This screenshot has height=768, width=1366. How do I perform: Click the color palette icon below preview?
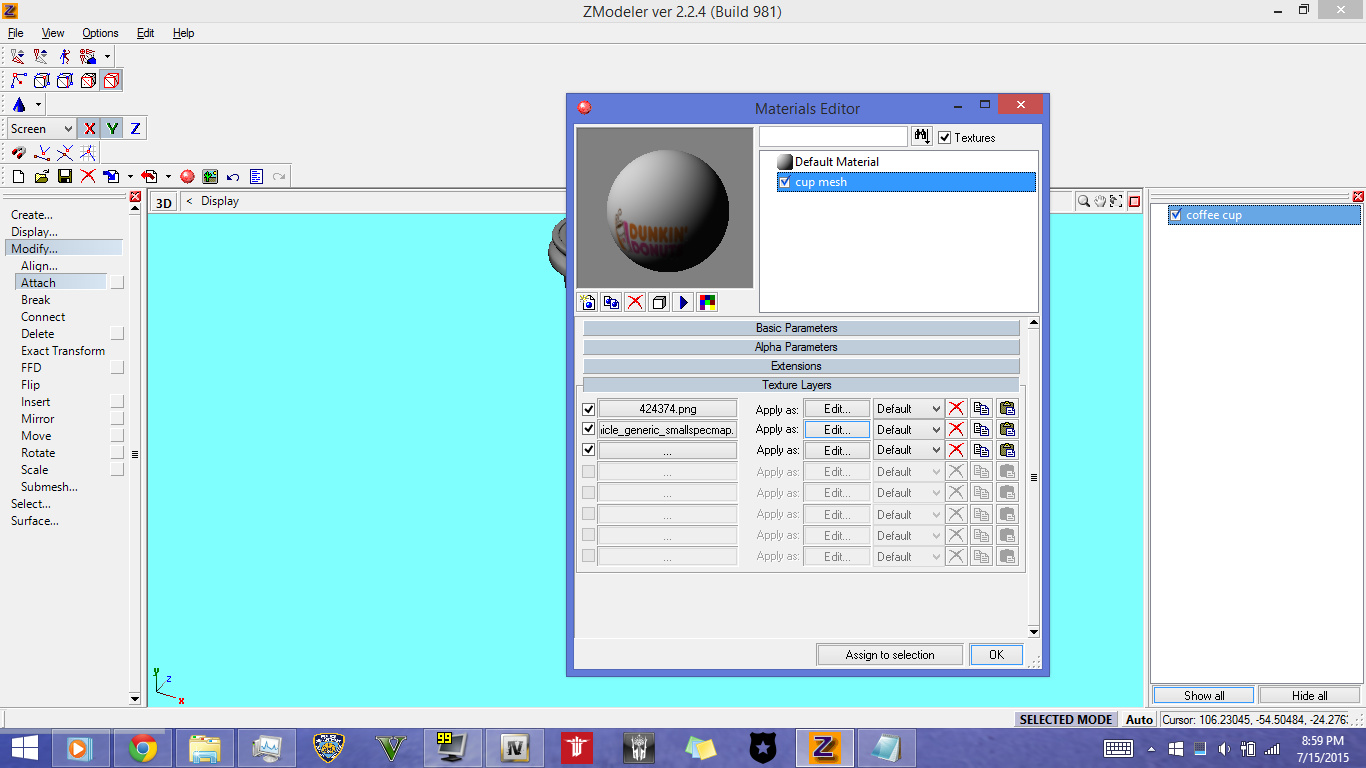pos(707,303)
